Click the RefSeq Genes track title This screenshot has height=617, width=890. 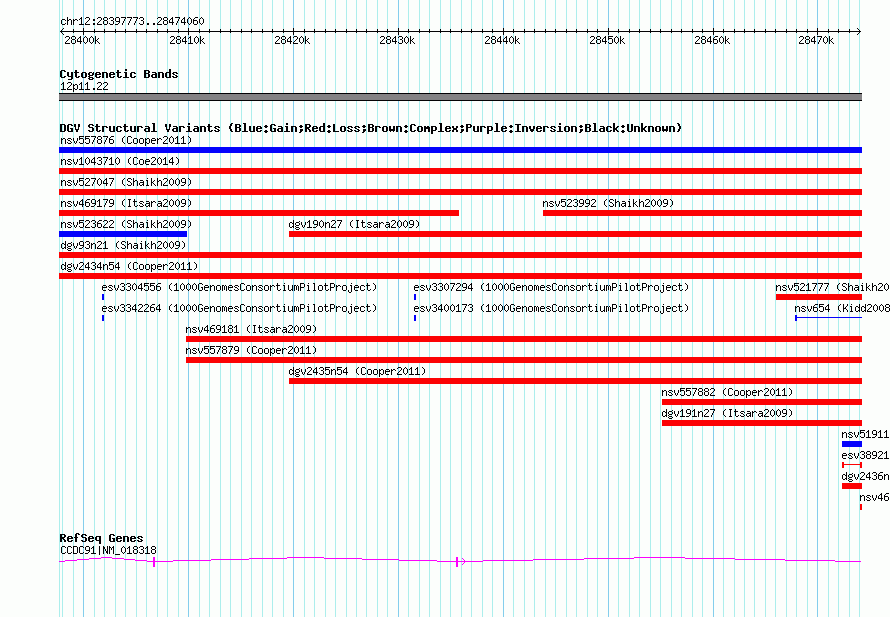point(101,538)
